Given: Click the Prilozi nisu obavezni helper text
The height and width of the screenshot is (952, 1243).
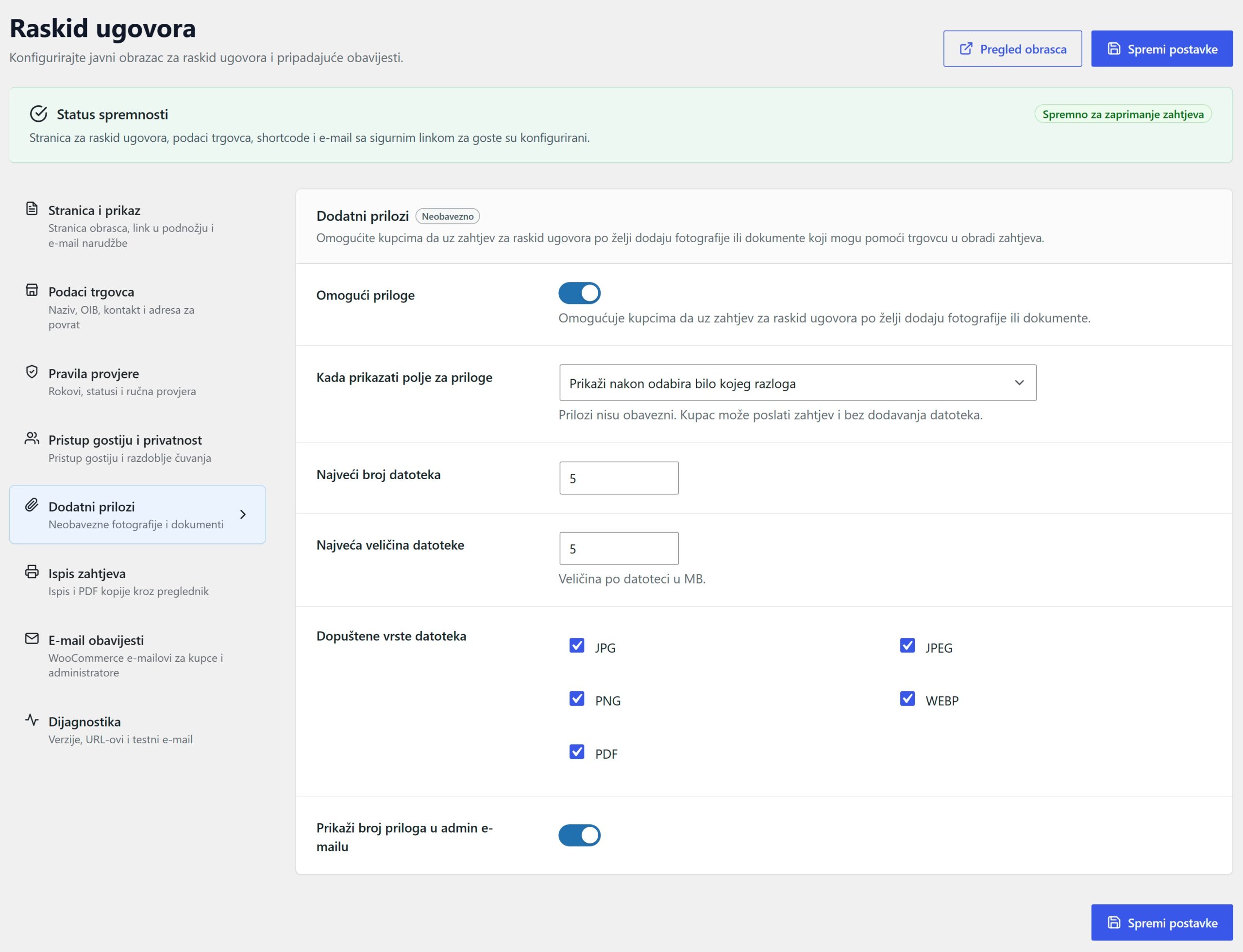Looking at the screenshot, I should (x=771, y=416).
